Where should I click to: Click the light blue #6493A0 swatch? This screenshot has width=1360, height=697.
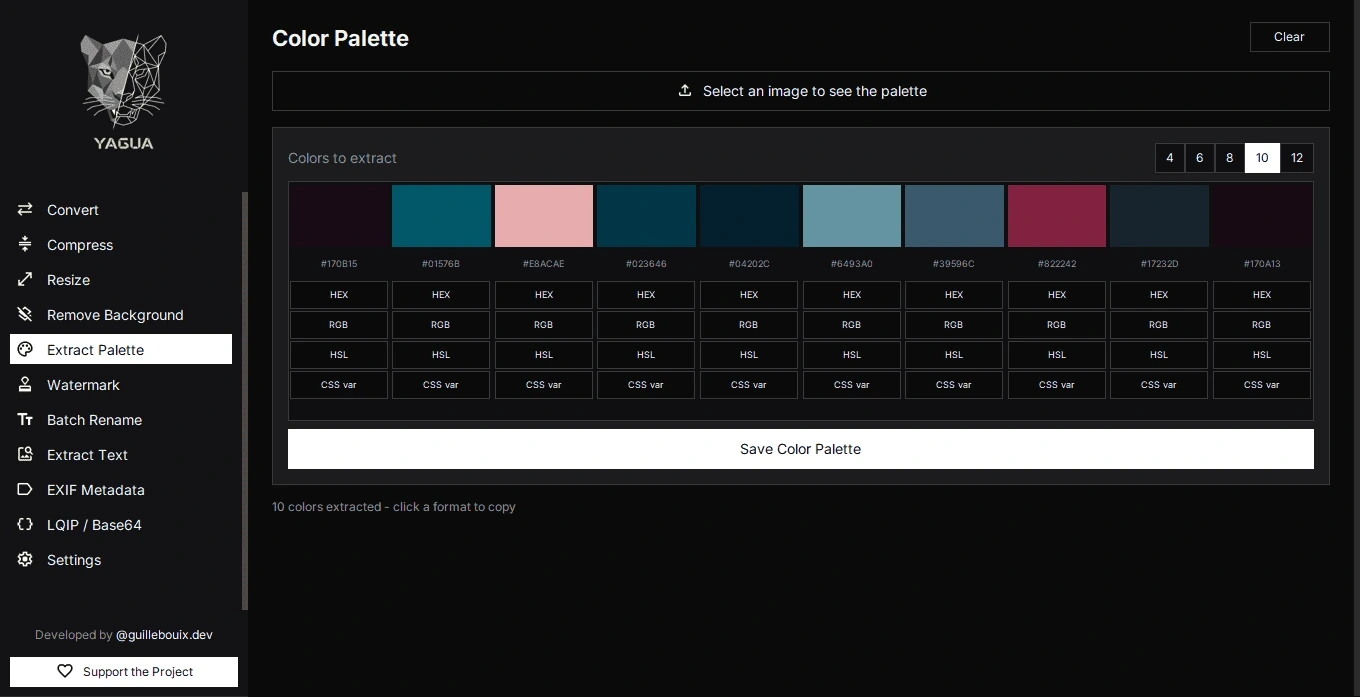pos(852,216)
